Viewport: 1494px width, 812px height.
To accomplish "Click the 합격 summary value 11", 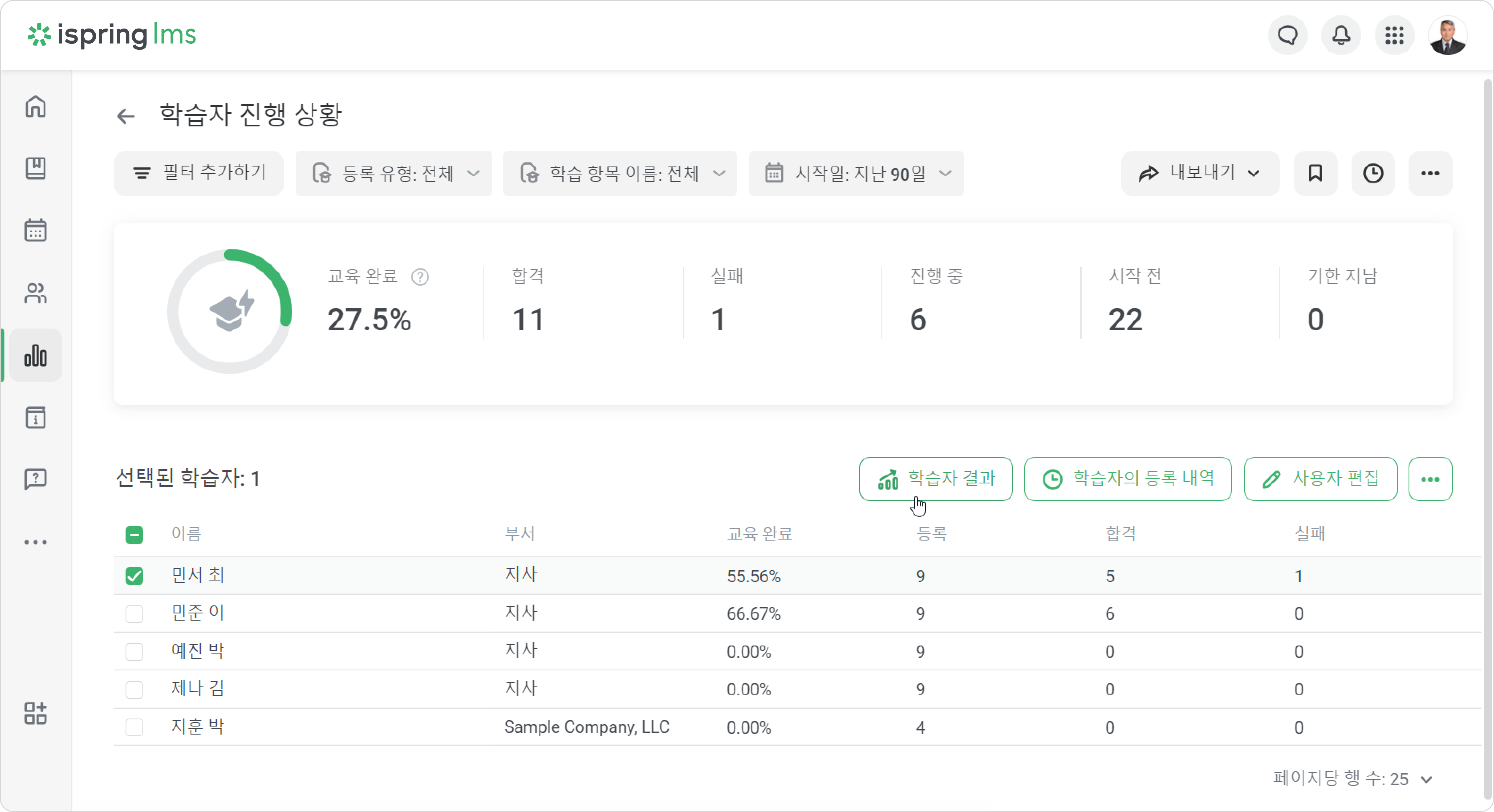I will [x=528, y=320].
